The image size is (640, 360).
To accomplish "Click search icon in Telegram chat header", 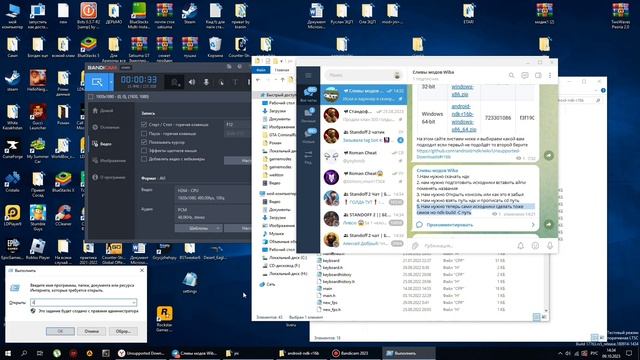I will [511, 76].
